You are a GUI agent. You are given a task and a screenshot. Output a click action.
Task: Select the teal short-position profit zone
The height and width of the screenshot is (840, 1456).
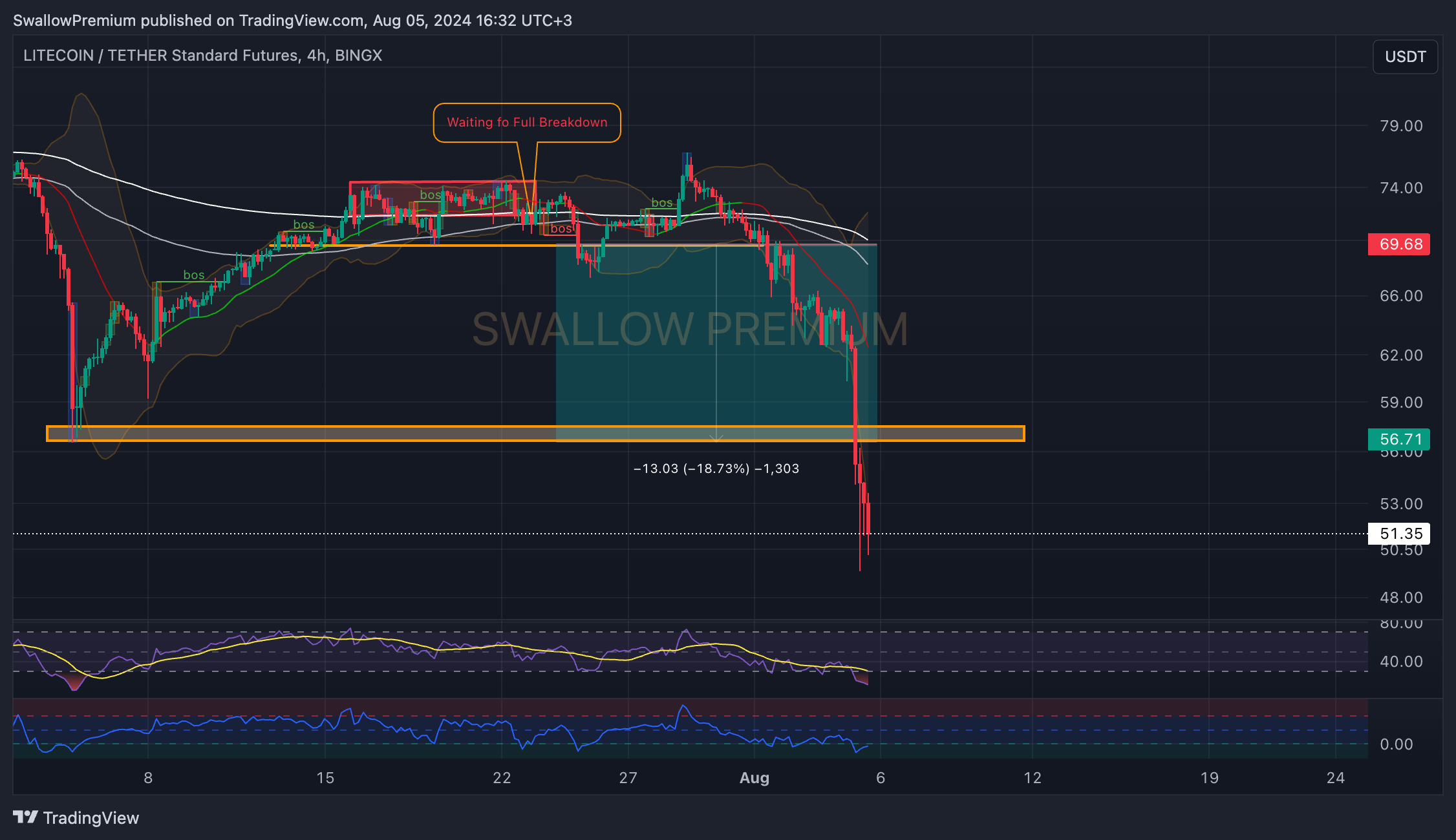pos(716,343)
